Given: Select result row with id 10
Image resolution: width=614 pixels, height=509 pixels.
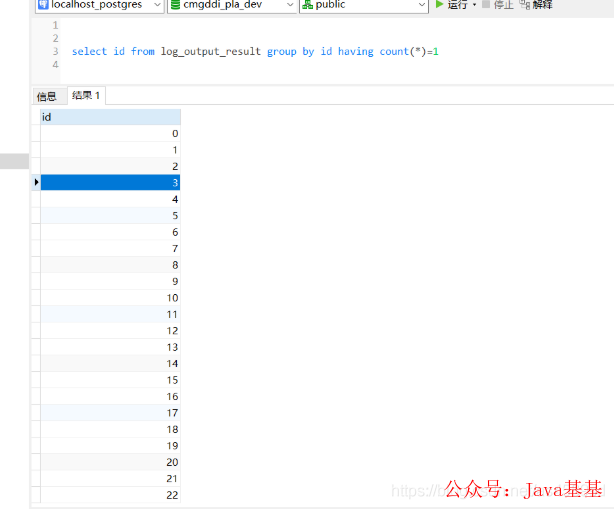Looking at the screenshot, I should pos(110,298).
